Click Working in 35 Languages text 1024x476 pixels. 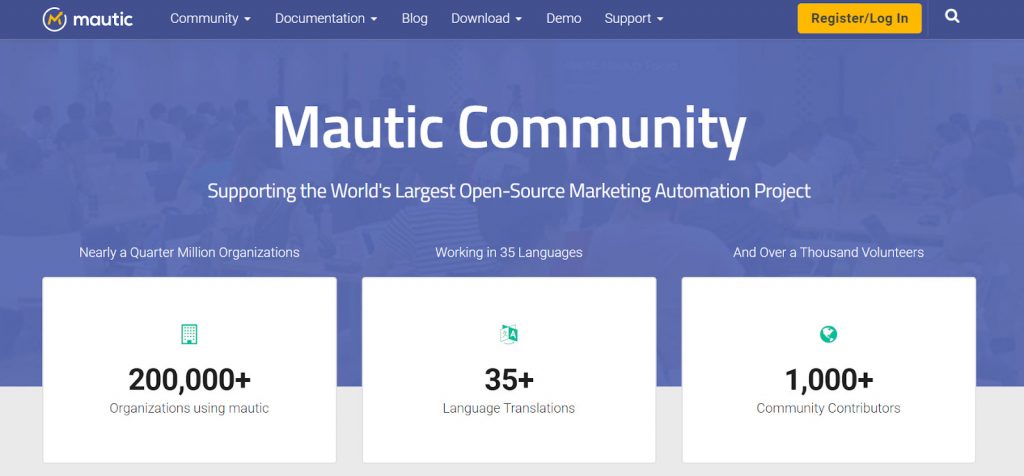pos(509,252)
